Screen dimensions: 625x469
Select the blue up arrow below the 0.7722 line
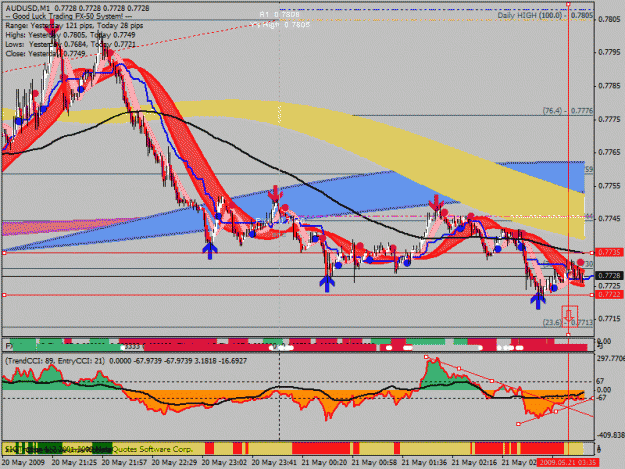(x=538, y=301)
